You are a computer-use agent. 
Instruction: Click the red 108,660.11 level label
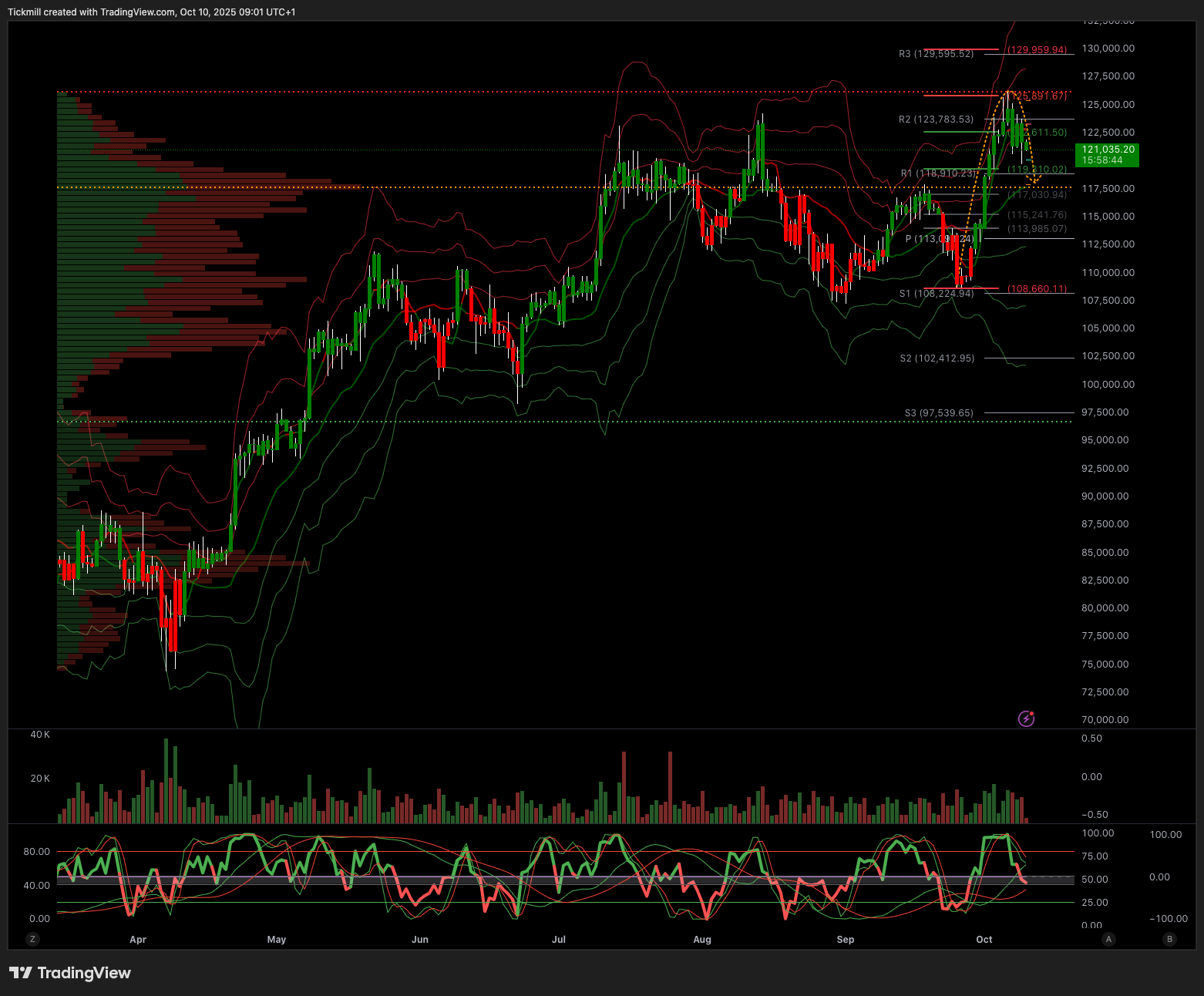1038,289
